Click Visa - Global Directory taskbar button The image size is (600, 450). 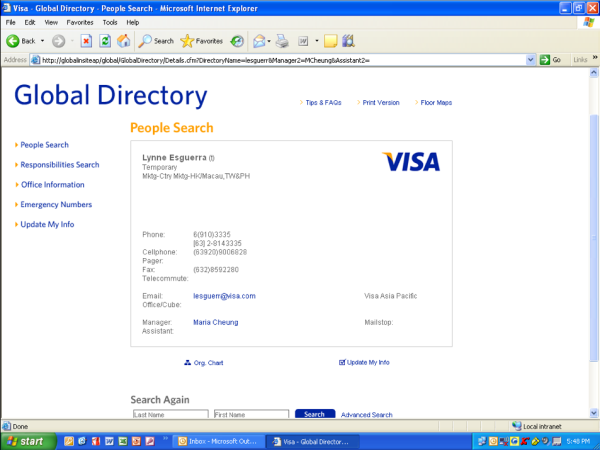pos(313,442)
